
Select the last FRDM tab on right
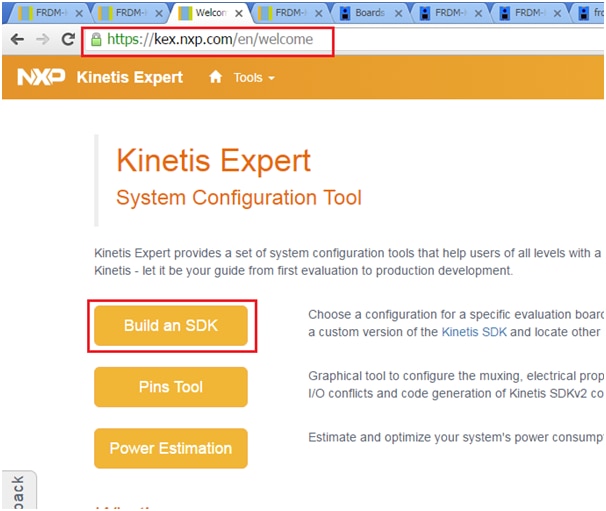click(529, 13)
